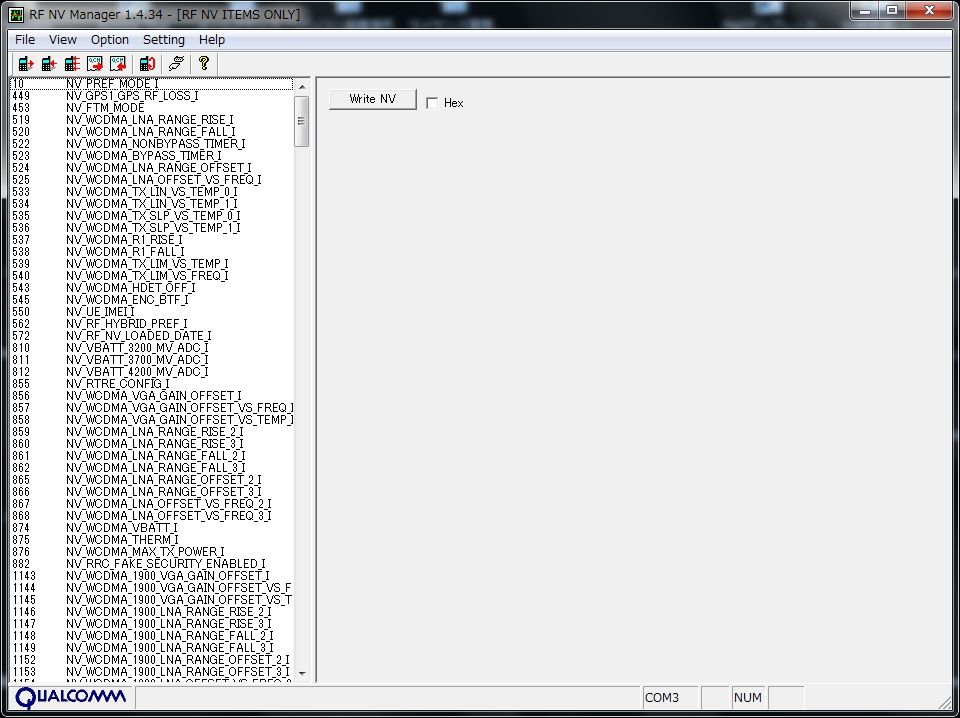Click the RF NV Manager title bar app icon
The height and width of the screenshot is (718, 960).
tap(17, 14)
